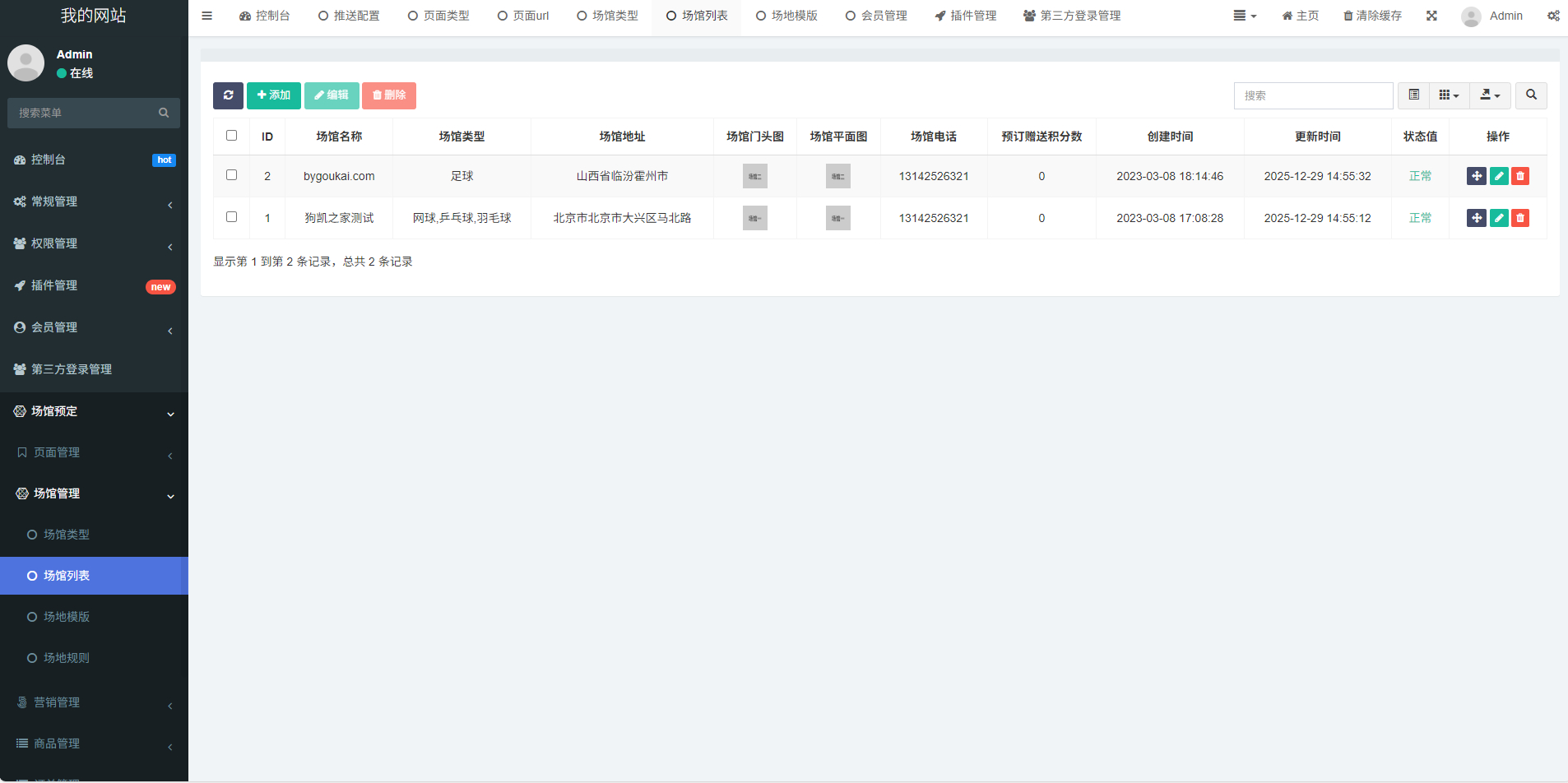This screenshot has height=783, width=1568.
Task: Click the 添加 button to add a venue
Action: (273, 95)
